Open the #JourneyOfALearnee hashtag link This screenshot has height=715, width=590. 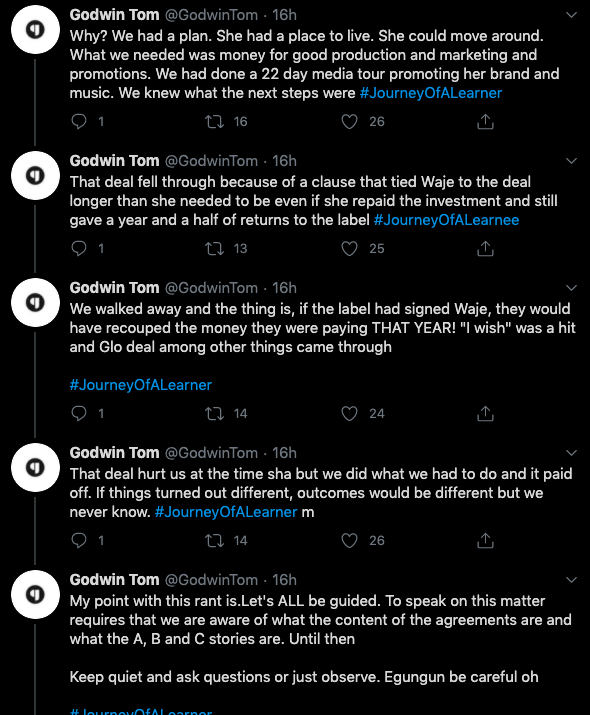[x=446, y=220]
